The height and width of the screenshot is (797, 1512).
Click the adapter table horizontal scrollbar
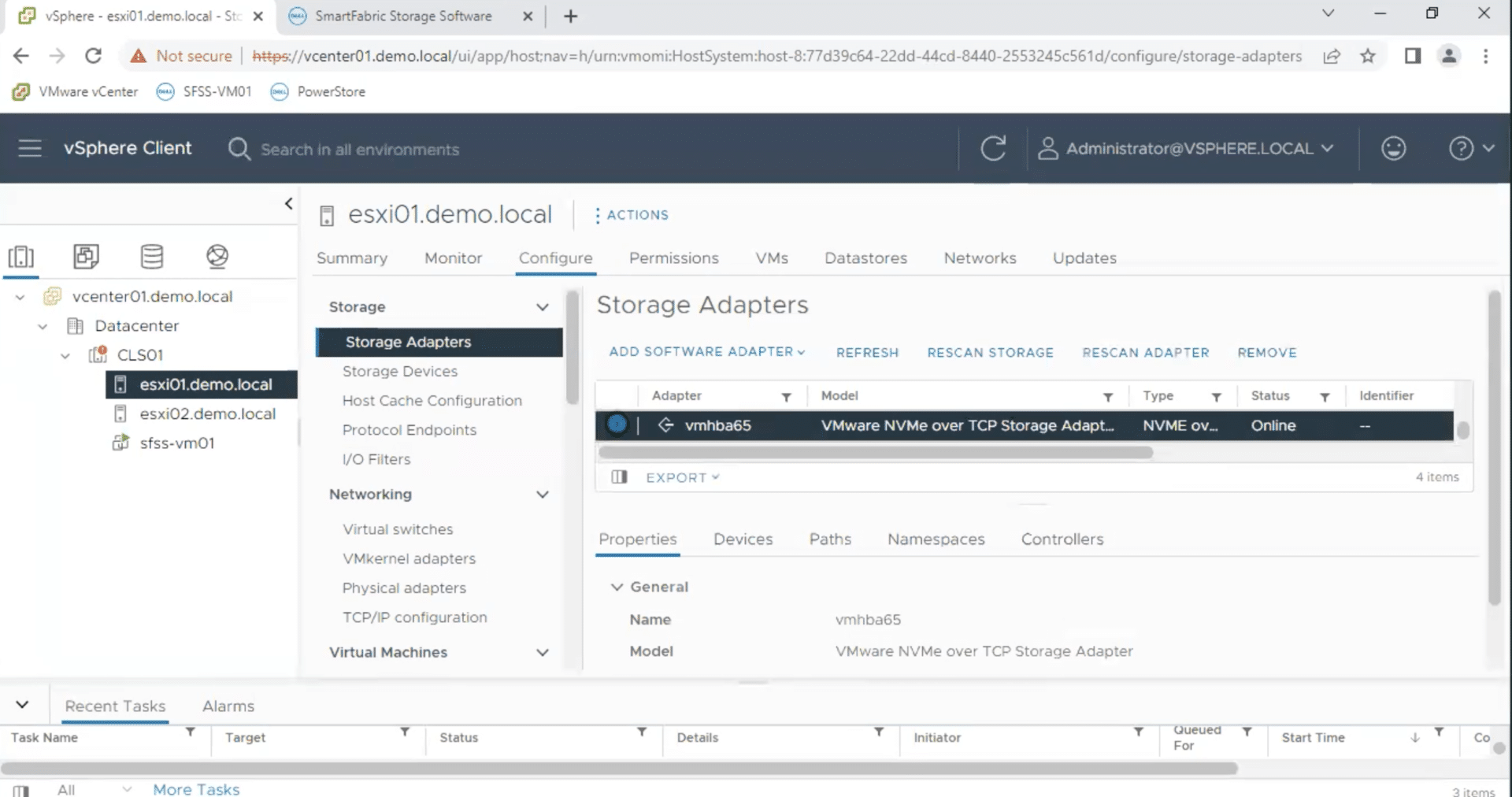click(x=876, y=452)
